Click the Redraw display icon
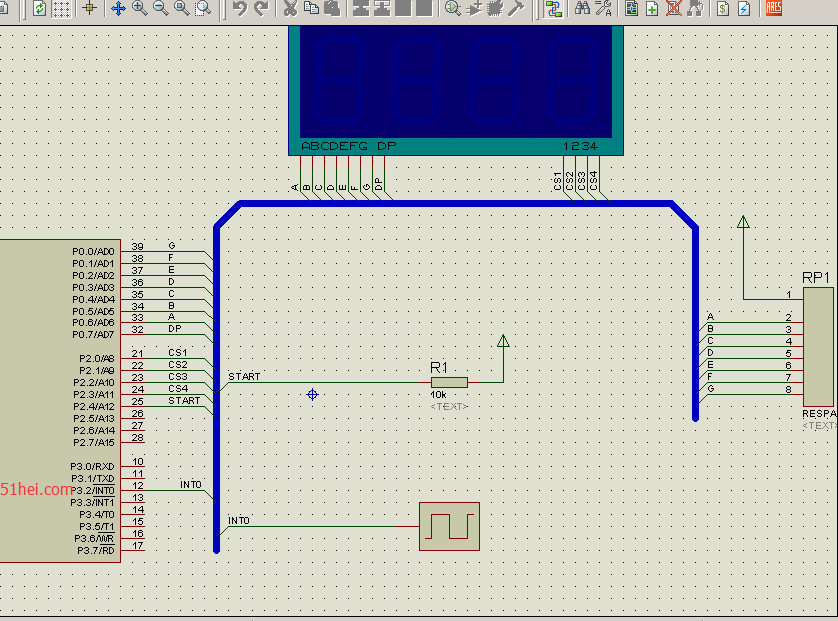Image resolution: width=838 pixels, height=621 pixels. click(x=40, y=9)
